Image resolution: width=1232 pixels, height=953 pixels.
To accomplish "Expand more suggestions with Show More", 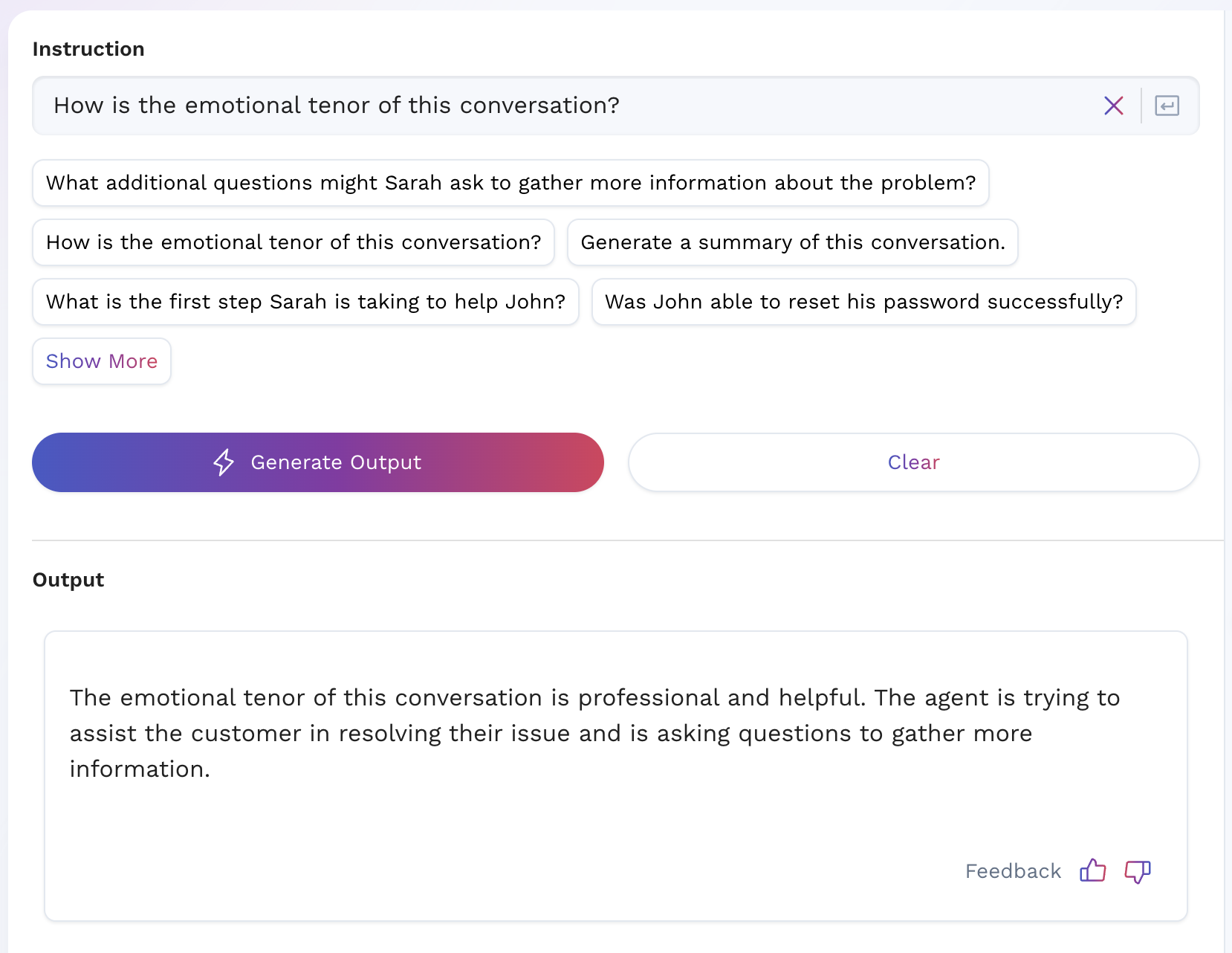I will 102,361.
